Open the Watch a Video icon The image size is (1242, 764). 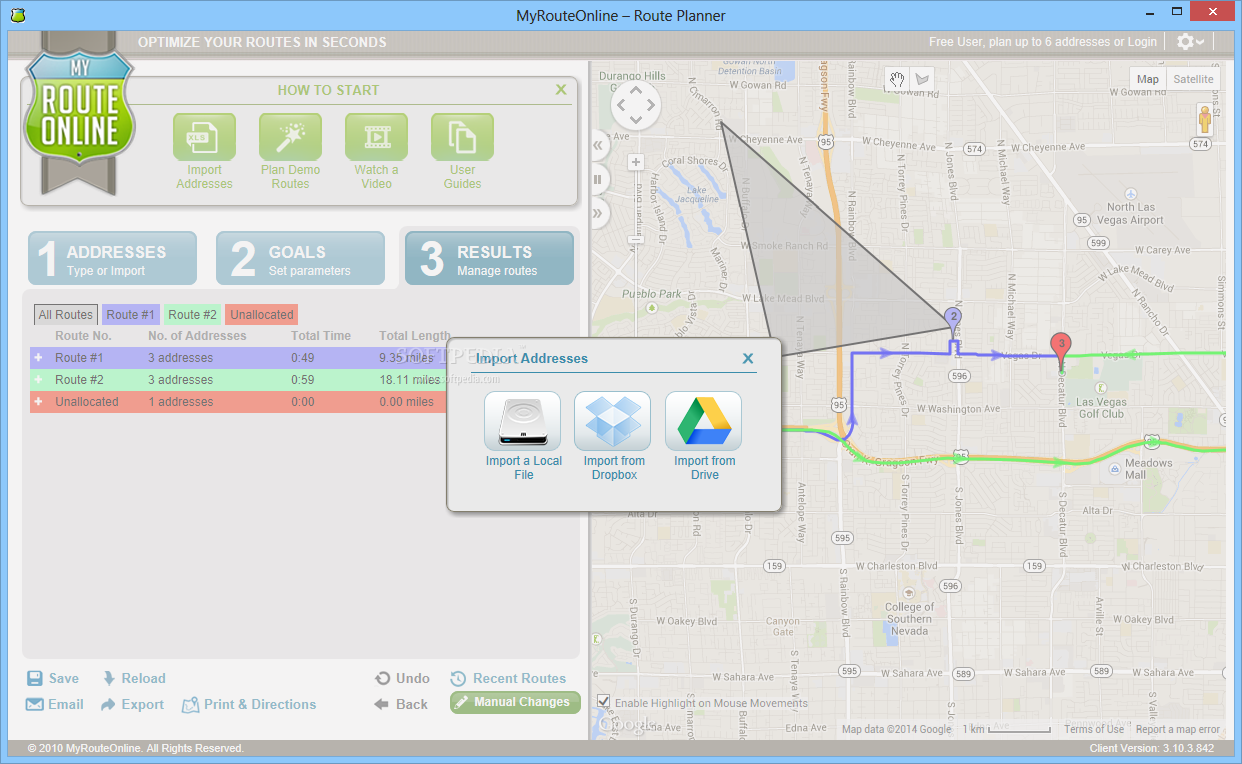(x=376, y=137)
